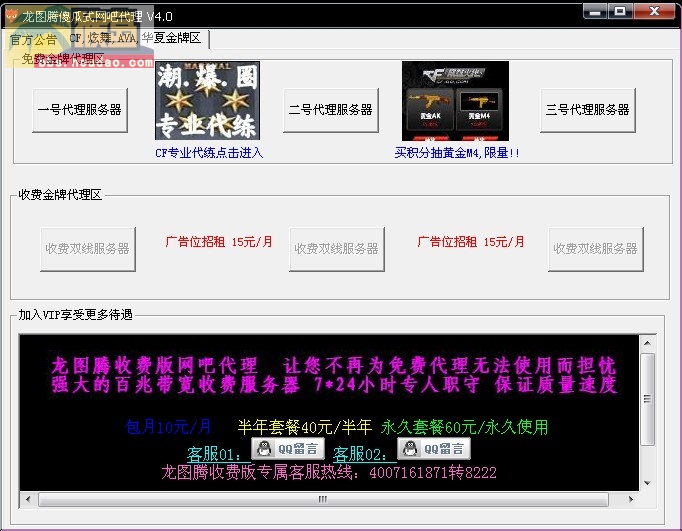Image resolution: width=682 pixels, height=531 pixels.
Task: Click the 包月10元/月 text
Action: coord(168,427)
